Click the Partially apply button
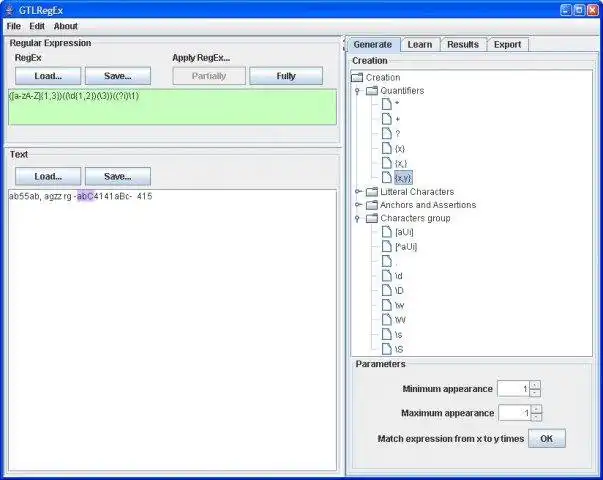This screenshot has height=480, width=603. coord(209,76)
